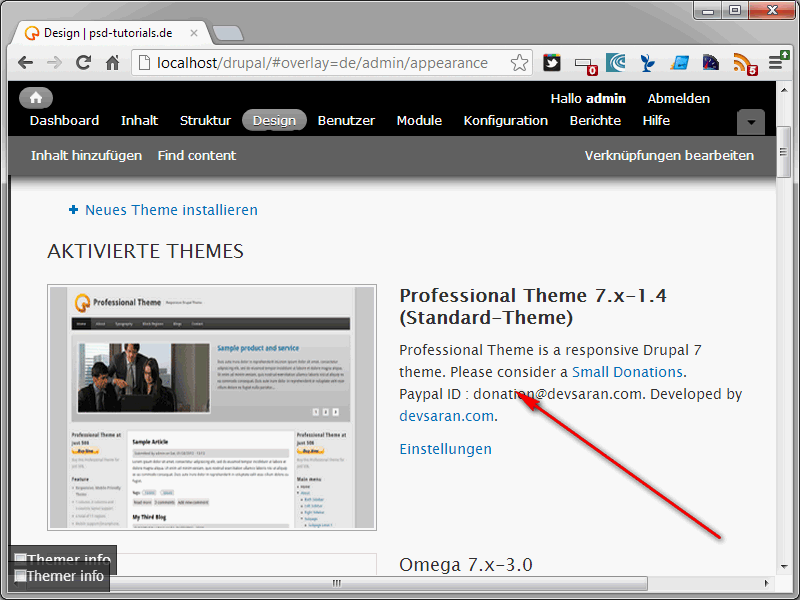
Task: Reload the page with the refresh icon
Action: coord(83,62)
